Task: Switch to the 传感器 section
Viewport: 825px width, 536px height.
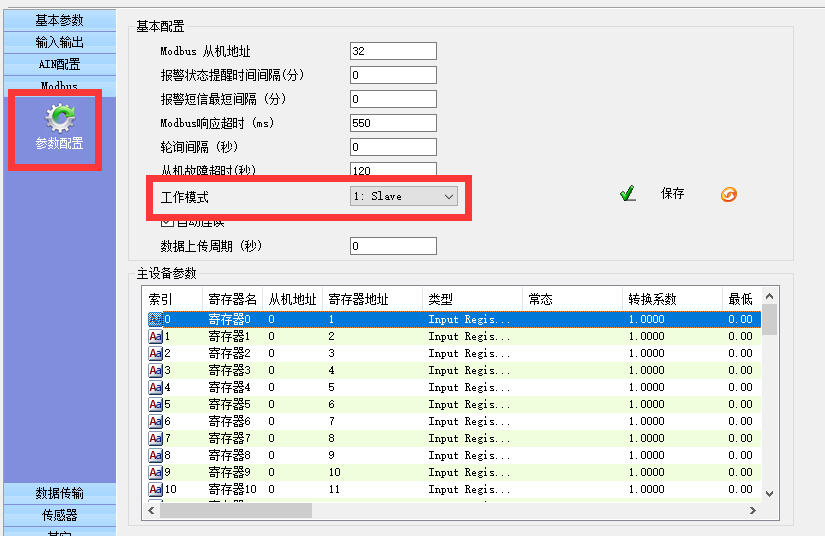Action: point(59,515)
